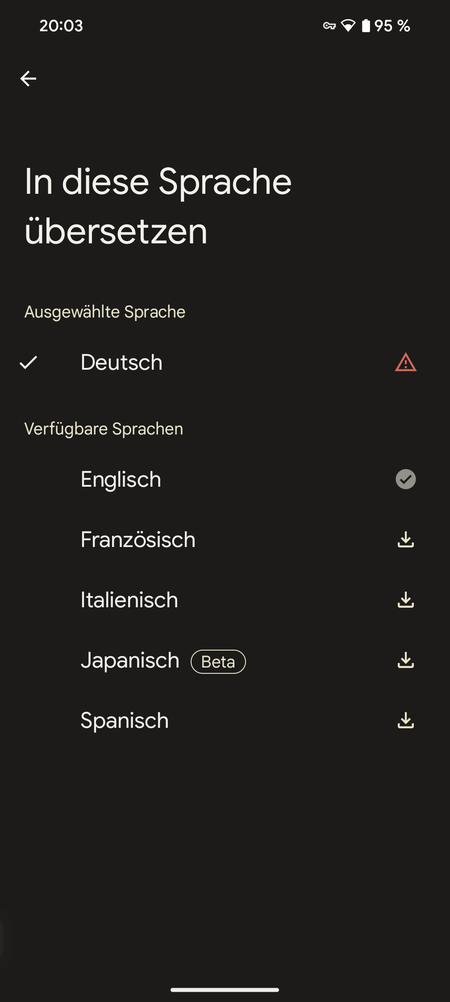Tap the checkmark next to Deutsch
Screen dimensions: 450x1002
[28, 363]
